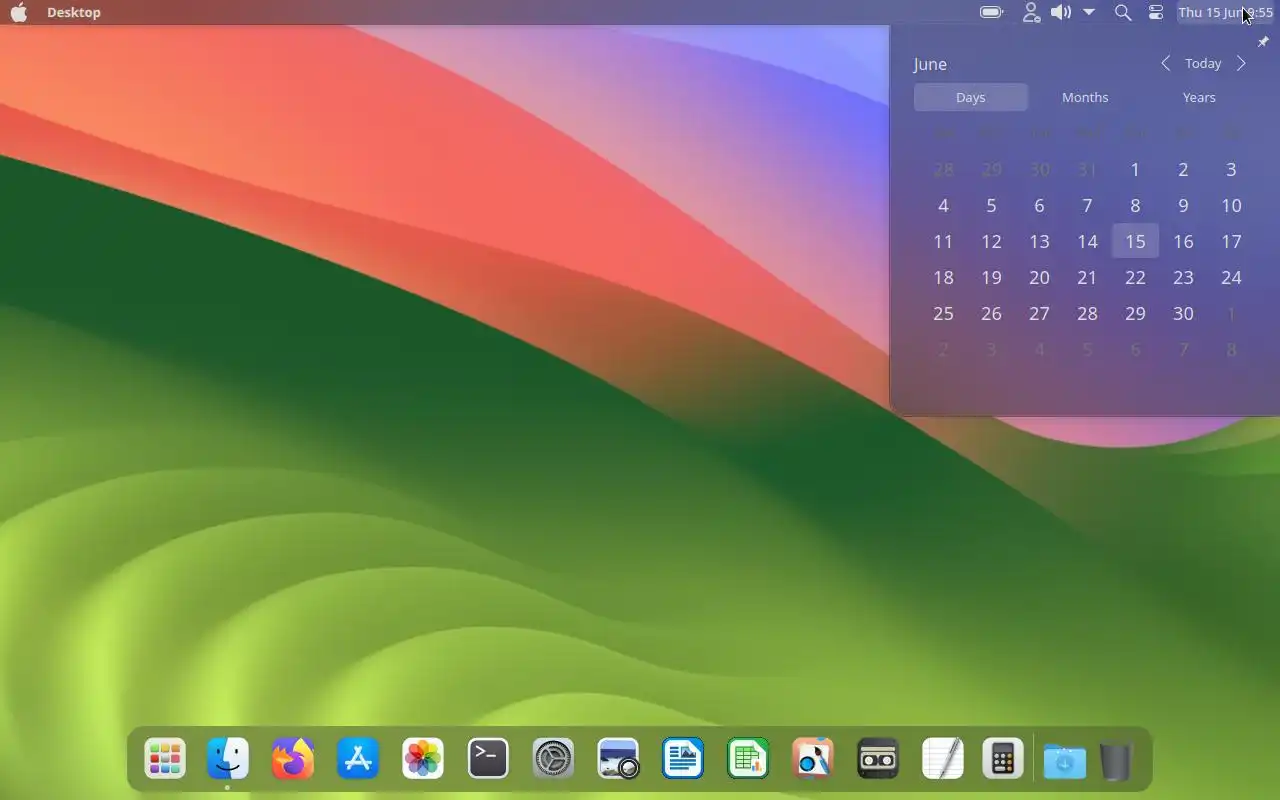Open the user account icon in menu bar
1280x800 pixels.
click(x=1031, y=12)
